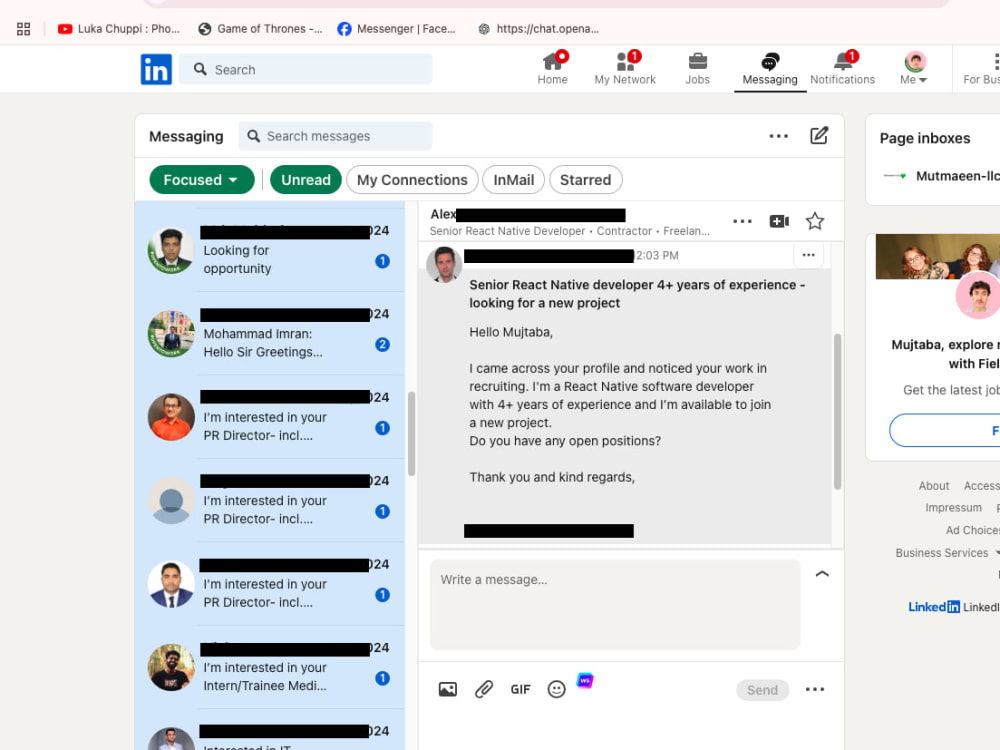Click the unread badge on 'Looking for opportunity'

(x=382, y=261)
